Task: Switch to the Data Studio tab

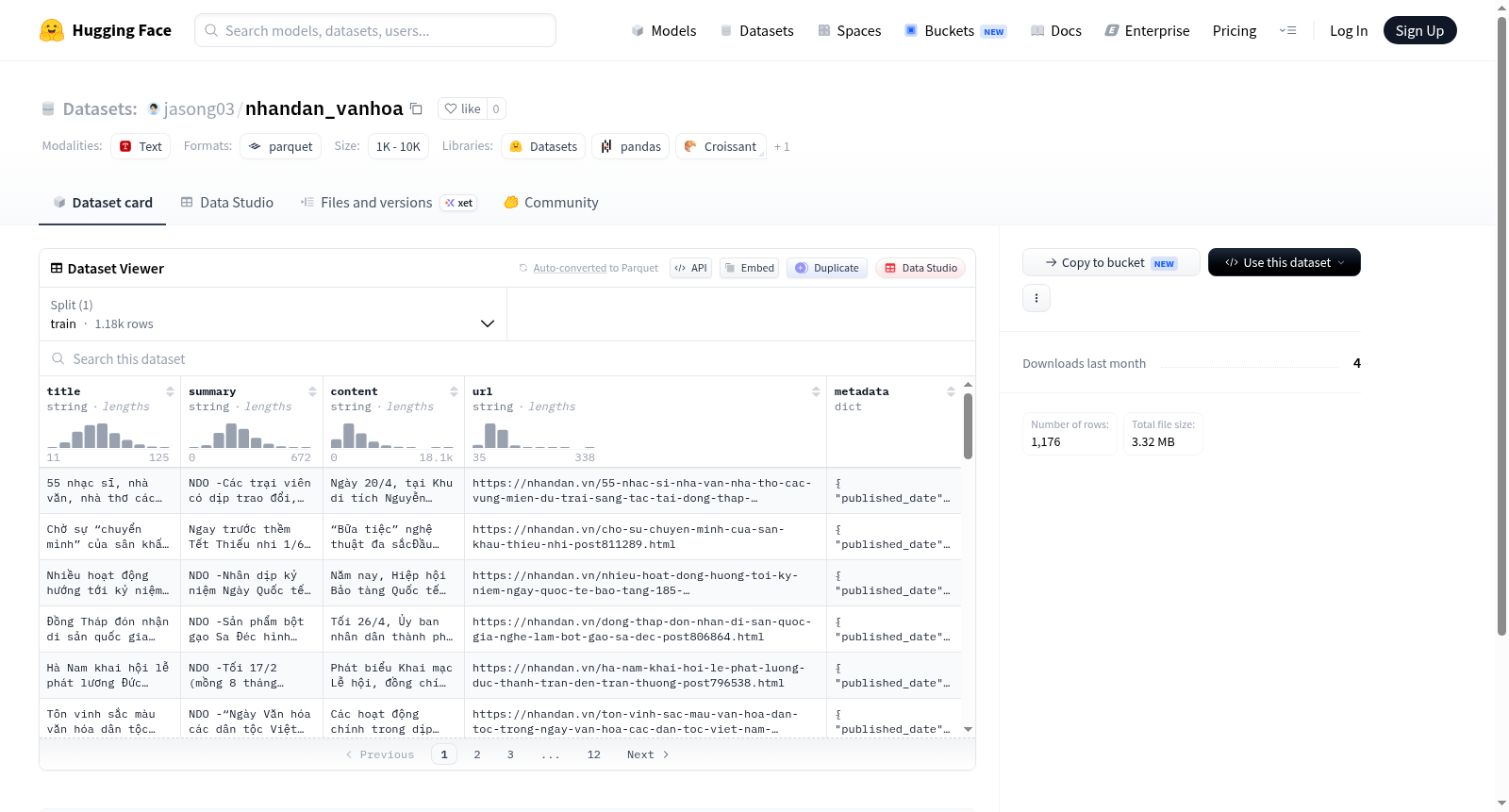Action: click(227, 203)
